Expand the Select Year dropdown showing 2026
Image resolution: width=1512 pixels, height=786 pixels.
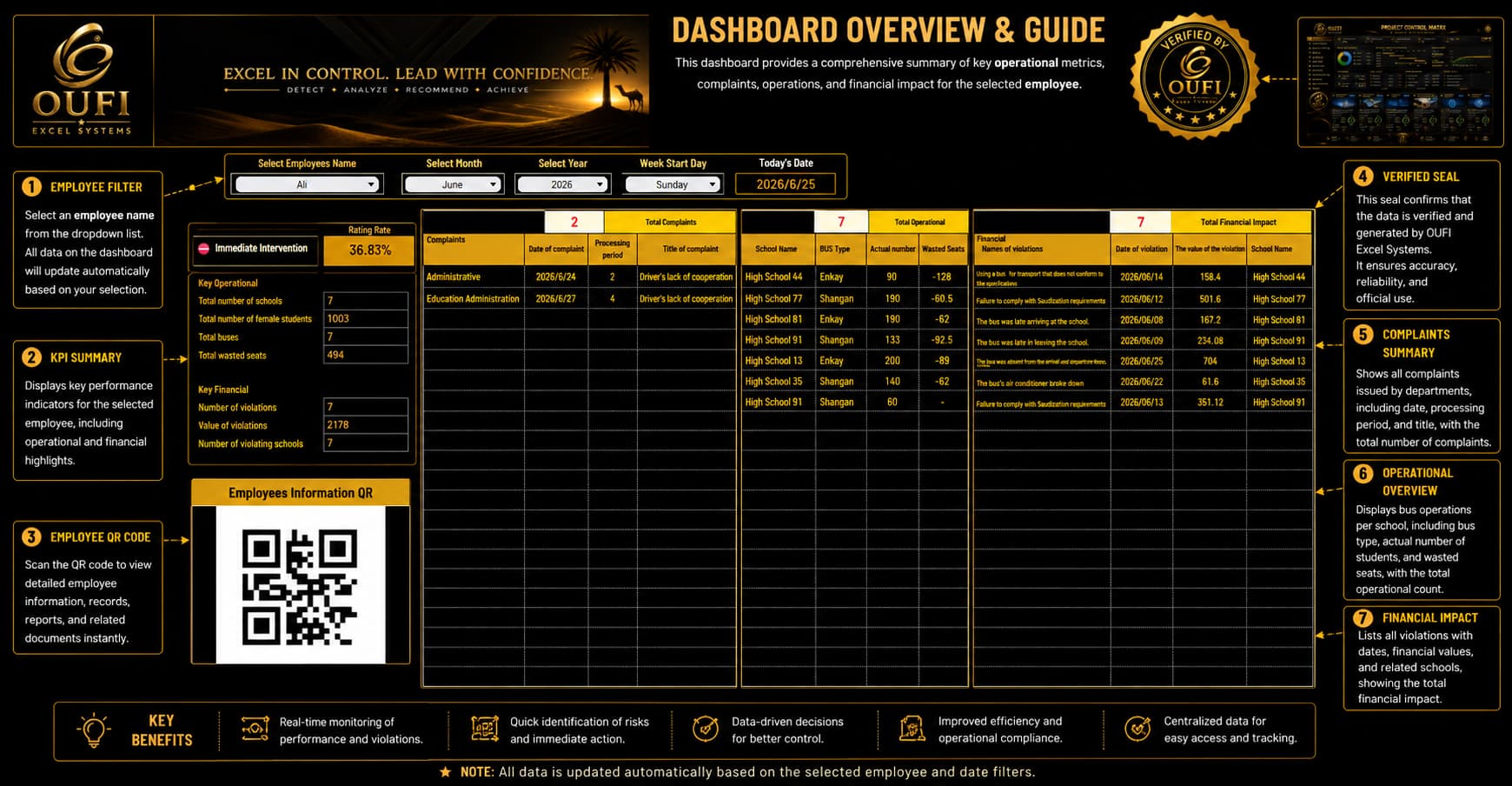coord(562,184)
